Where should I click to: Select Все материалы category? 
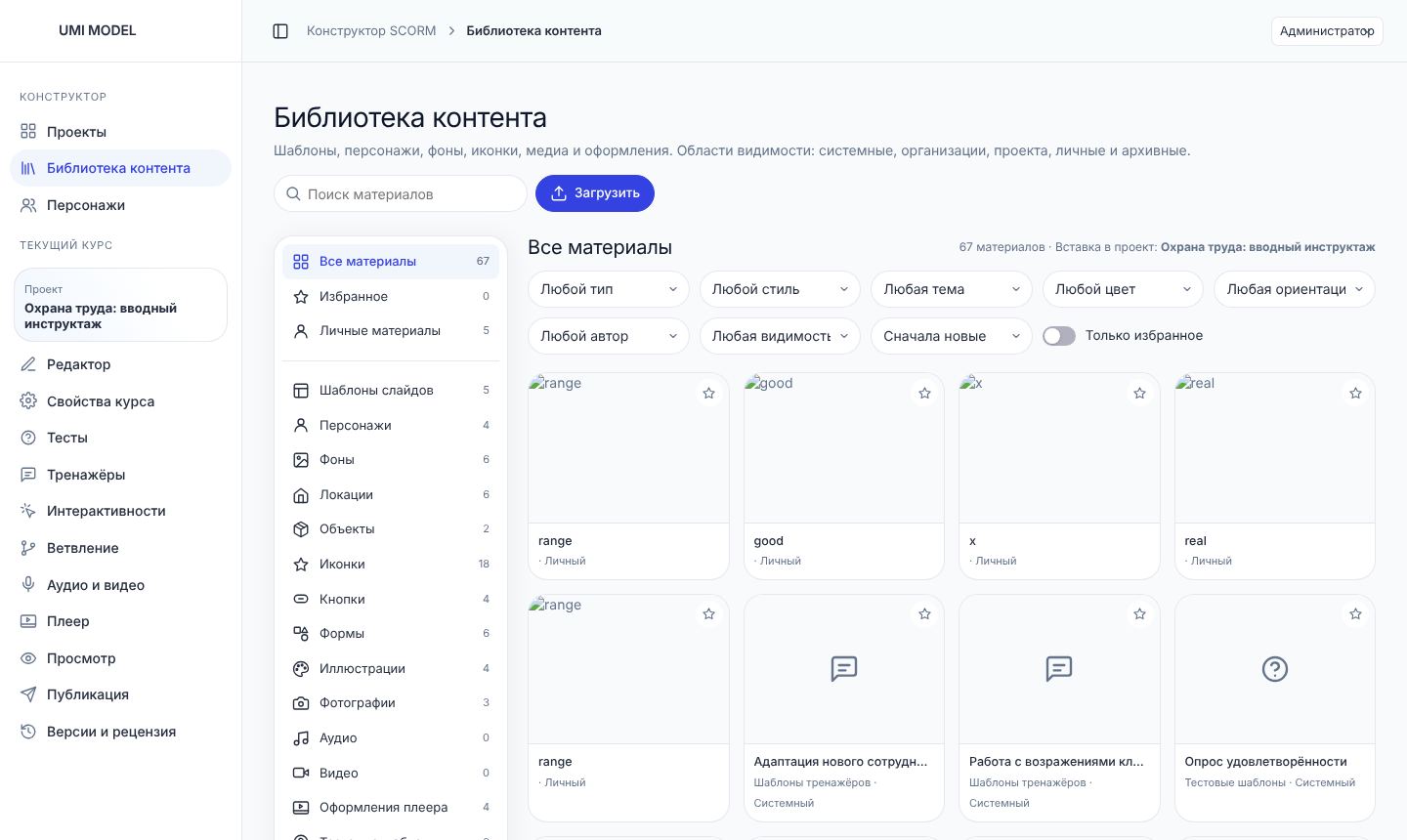(x=391, y=262)
